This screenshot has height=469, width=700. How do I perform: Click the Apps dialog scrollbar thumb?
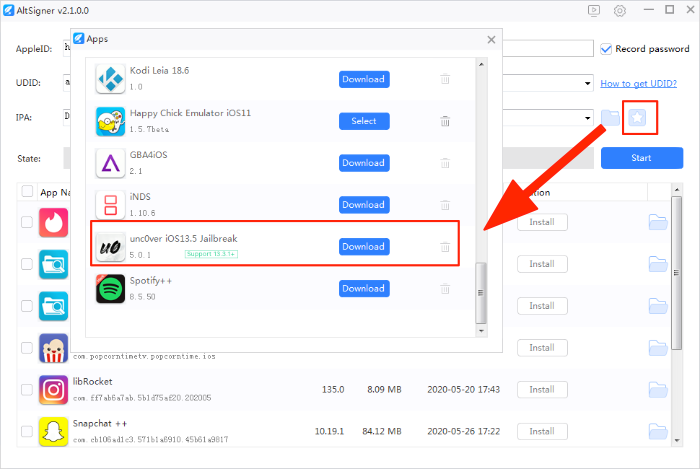coord(481,293)
